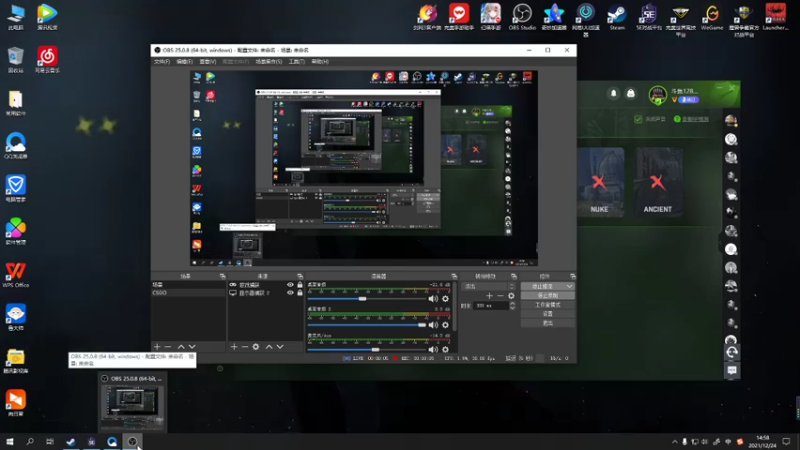This screenshot has width=800, height=450.
Task: Open WeGame desktop shortcut
Action: click(712, 16)
